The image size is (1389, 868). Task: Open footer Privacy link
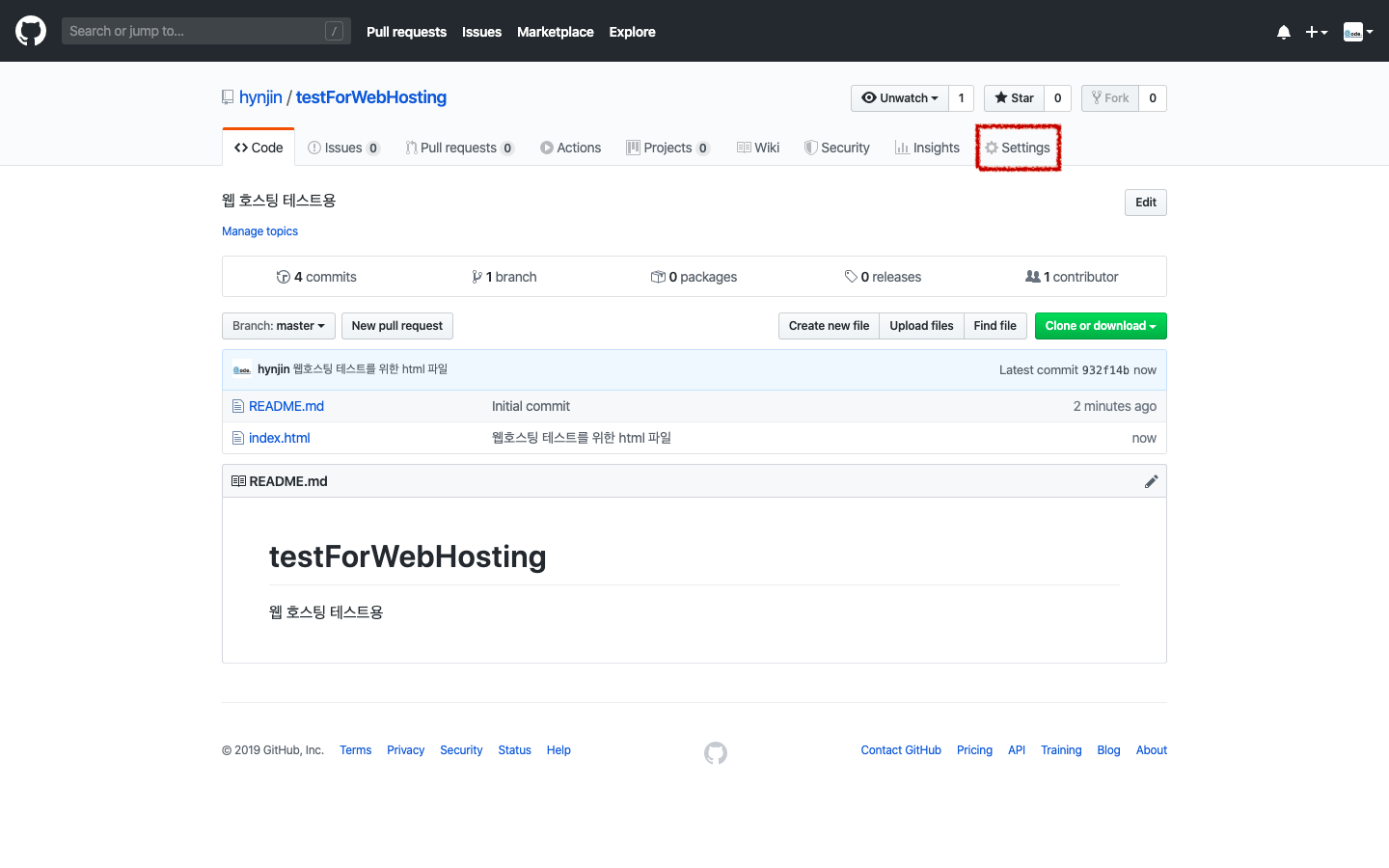tap(405, 750)
